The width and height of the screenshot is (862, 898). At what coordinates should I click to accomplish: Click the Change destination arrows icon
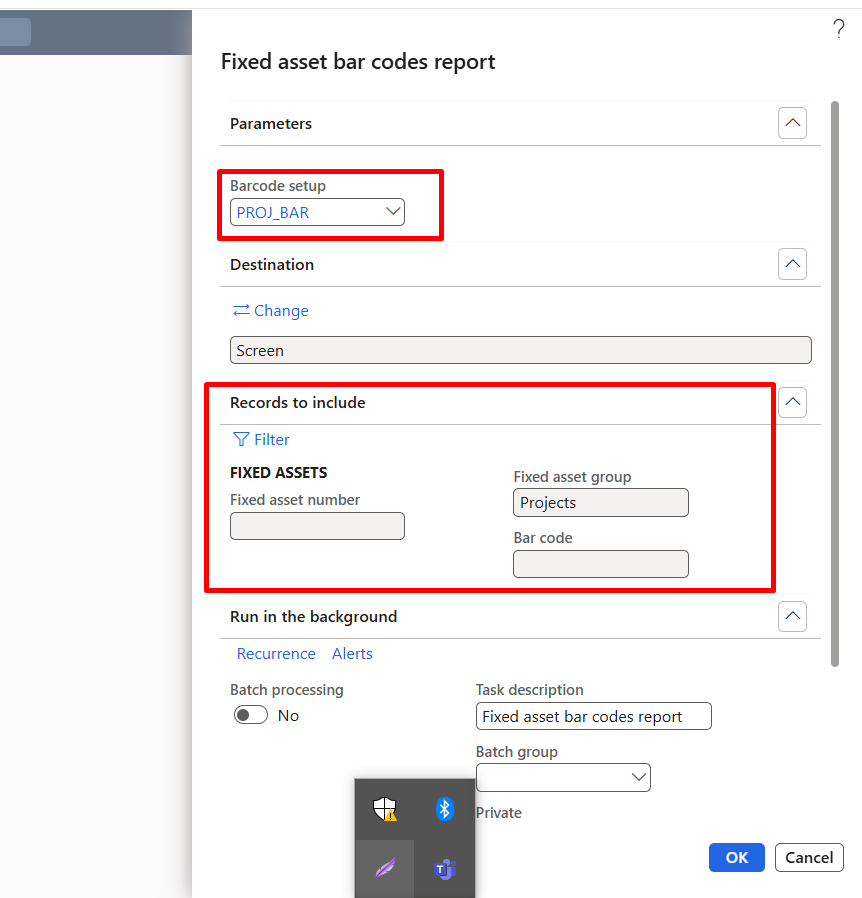click(x=241, y=310)
